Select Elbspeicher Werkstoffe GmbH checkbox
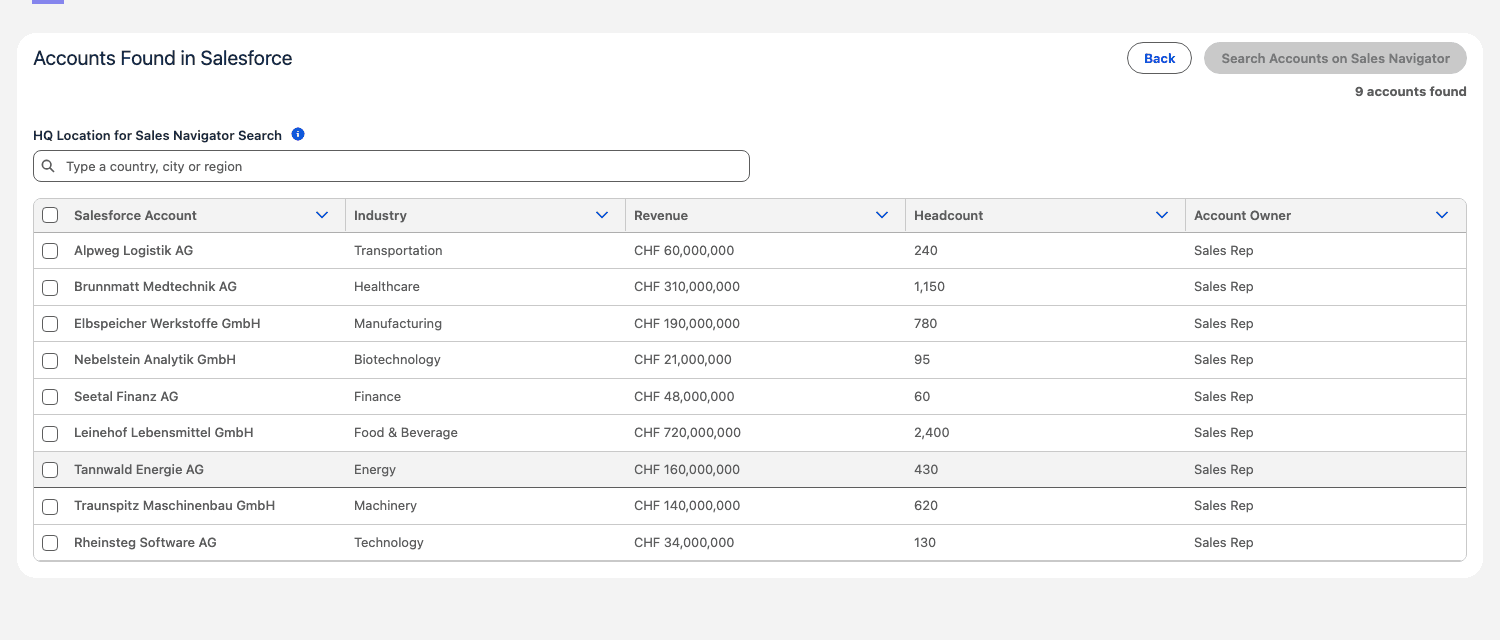This screenshot has height=640, width=1500. tap(50, 324)
